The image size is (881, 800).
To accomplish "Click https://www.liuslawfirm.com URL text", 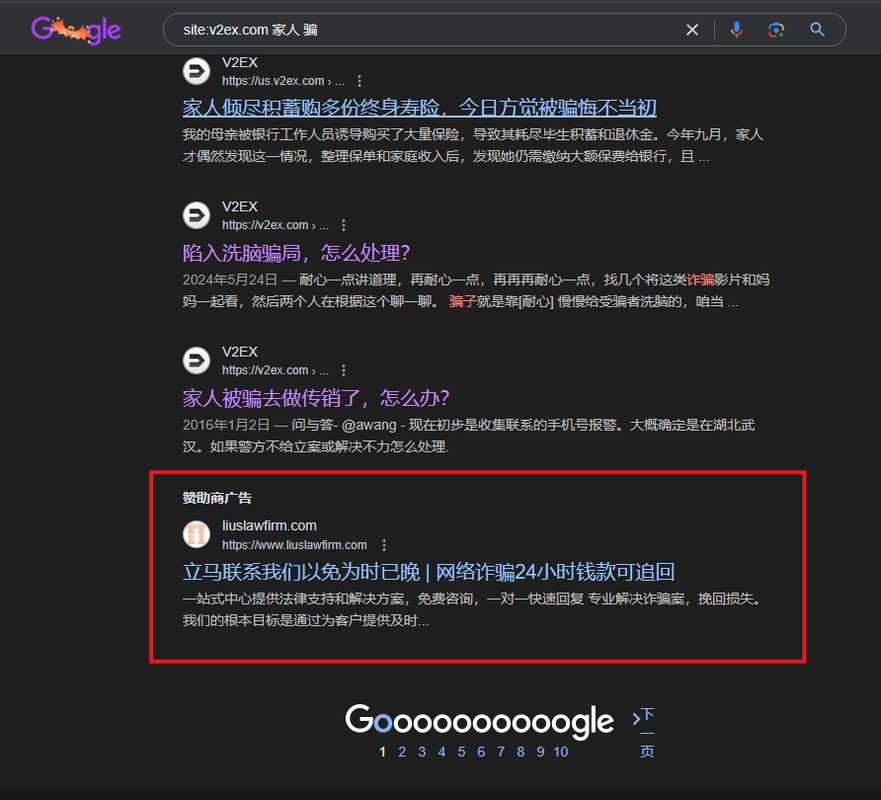I will pos(294,545).
